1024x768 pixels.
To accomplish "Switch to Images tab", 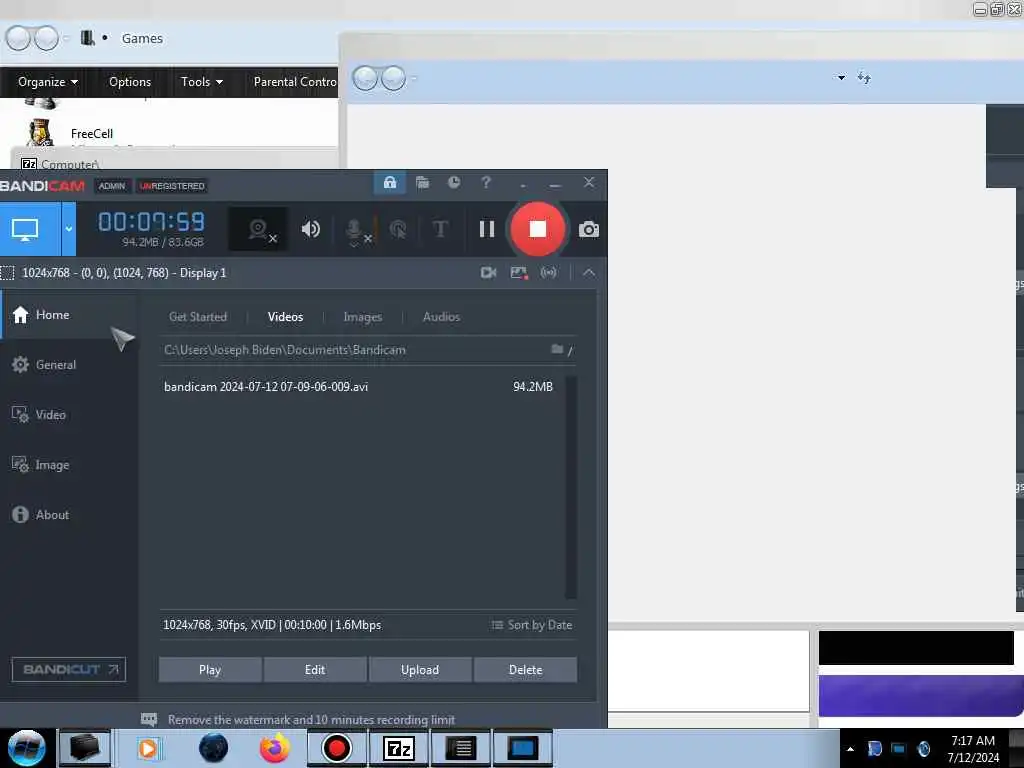I will tap(362, 317).
